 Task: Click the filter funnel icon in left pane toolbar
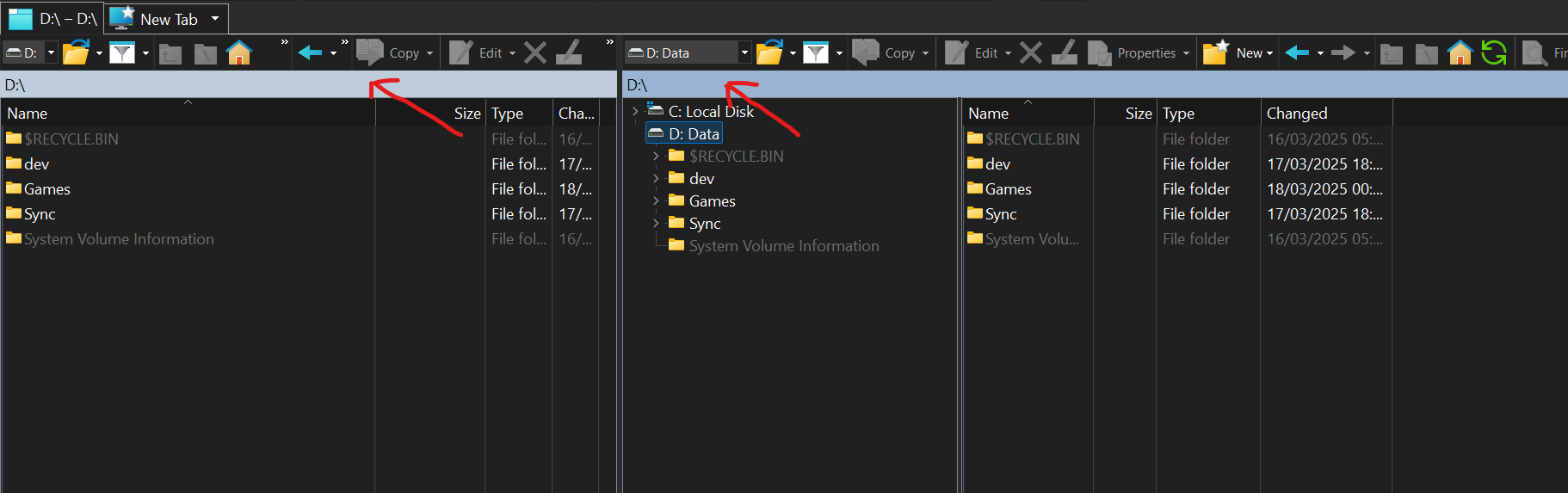click(122, 53)
